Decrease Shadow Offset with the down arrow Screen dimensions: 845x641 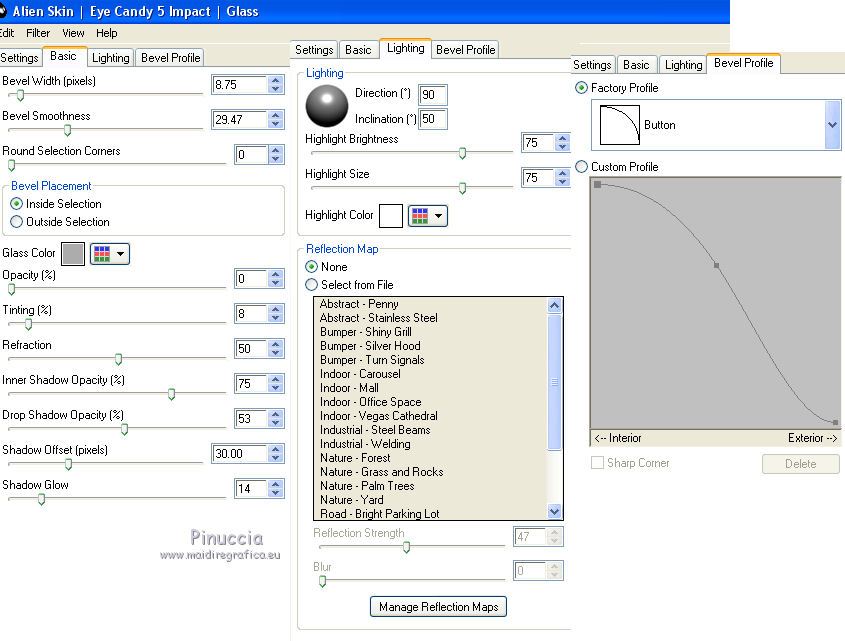point(276,458)
